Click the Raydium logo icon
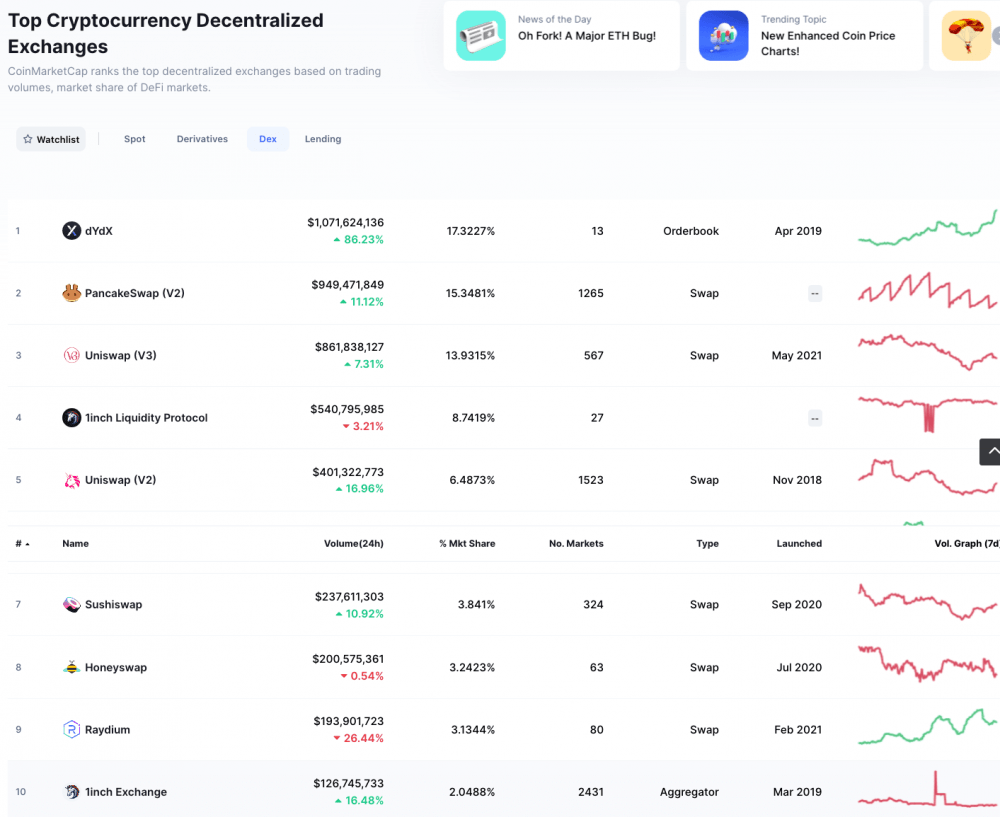The height and width of the screenshot is (817, 1000). [x=71, y=729]
